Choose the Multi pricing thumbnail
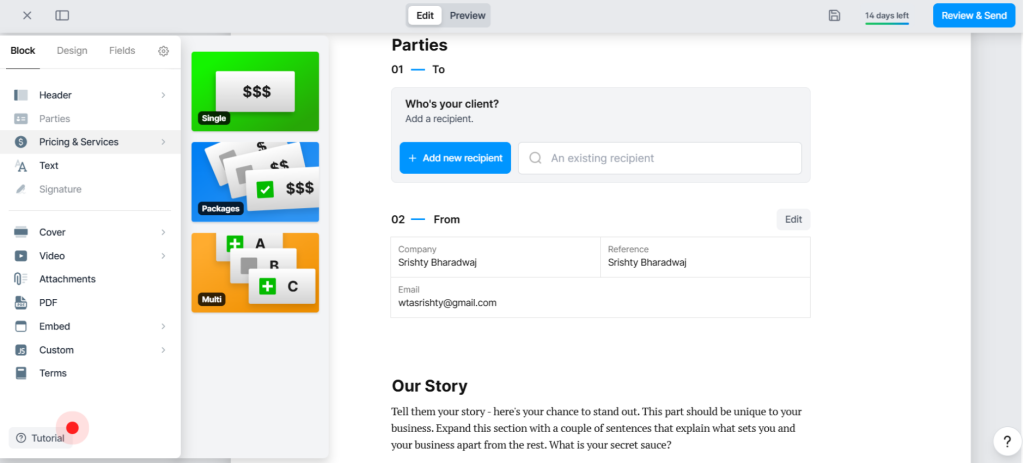Screen dimensions: 1024x463 (x=255, y=273)
